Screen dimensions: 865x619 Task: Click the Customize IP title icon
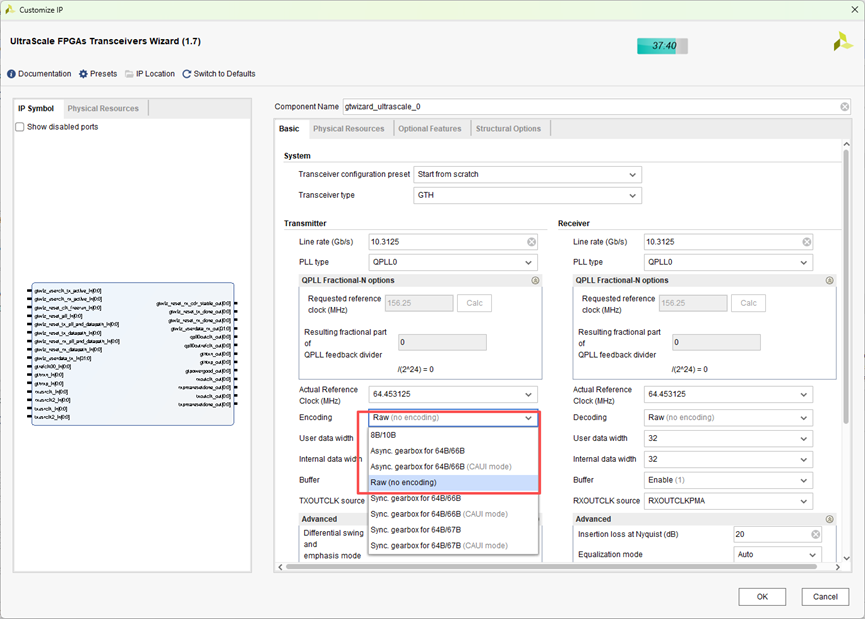click(9, 9)
